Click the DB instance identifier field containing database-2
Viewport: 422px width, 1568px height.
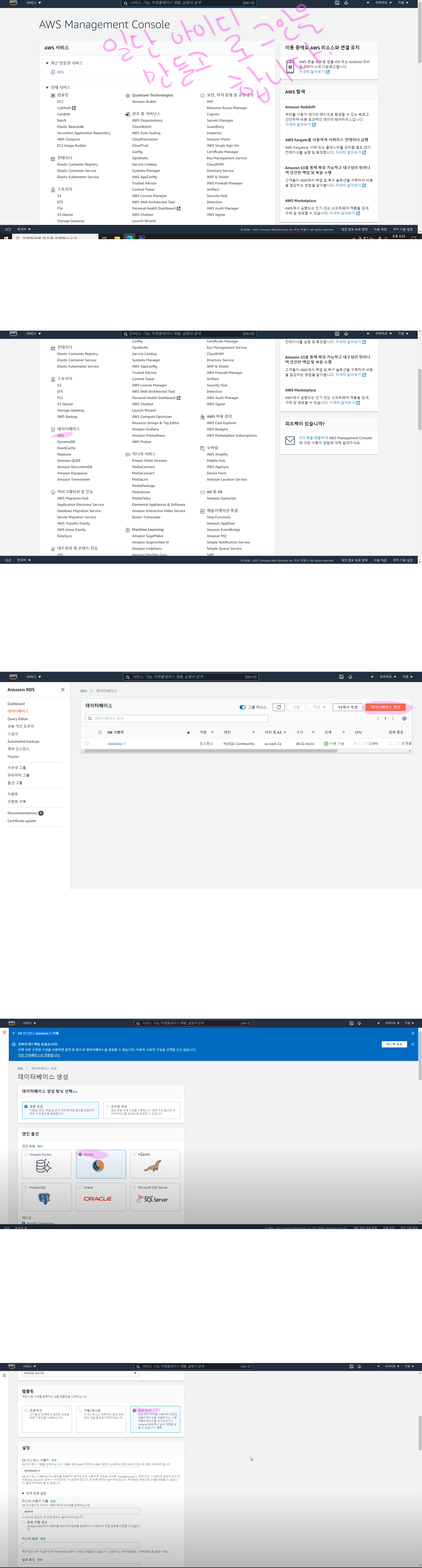pyautogui.click(x=80, y=1471)
